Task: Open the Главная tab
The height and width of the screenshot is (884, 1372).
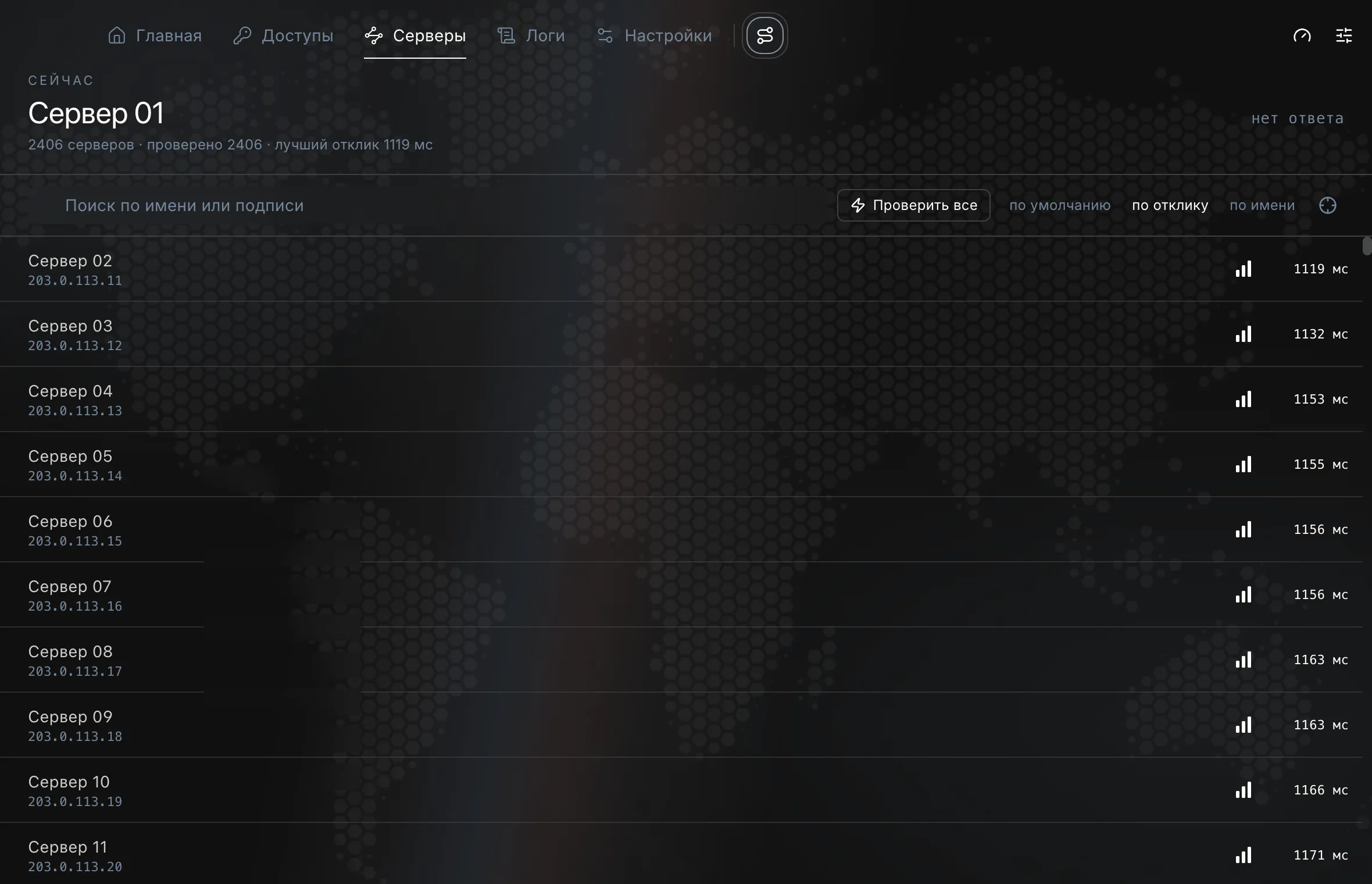Action: pyautogui.click(x=155, y=35)
